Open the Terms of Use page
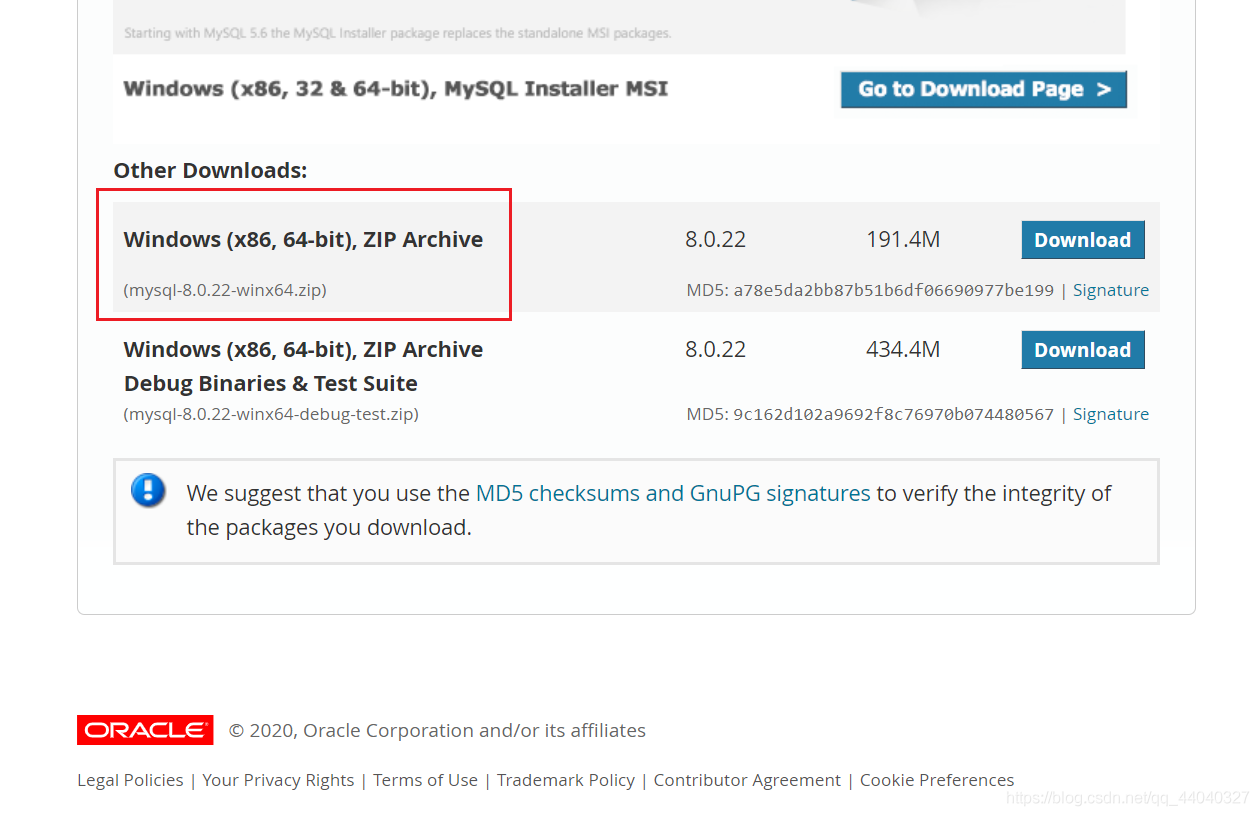 point(425,779)
